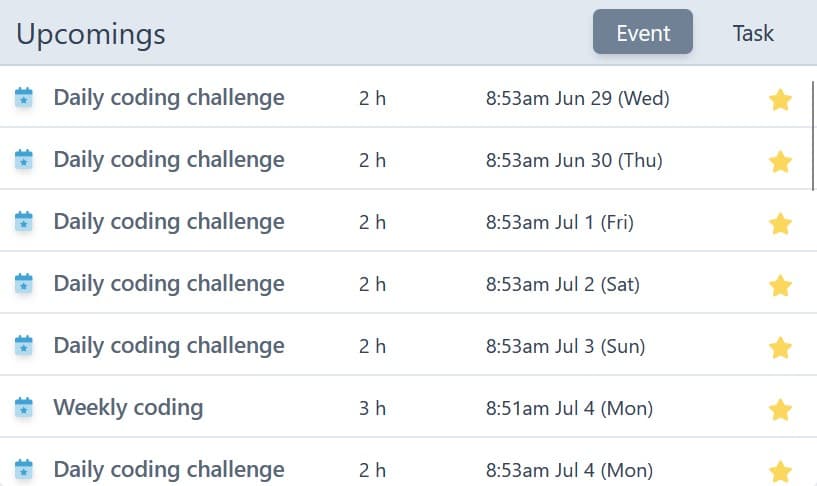Click calendar icon for Jun 30 event

click(23, 159)
